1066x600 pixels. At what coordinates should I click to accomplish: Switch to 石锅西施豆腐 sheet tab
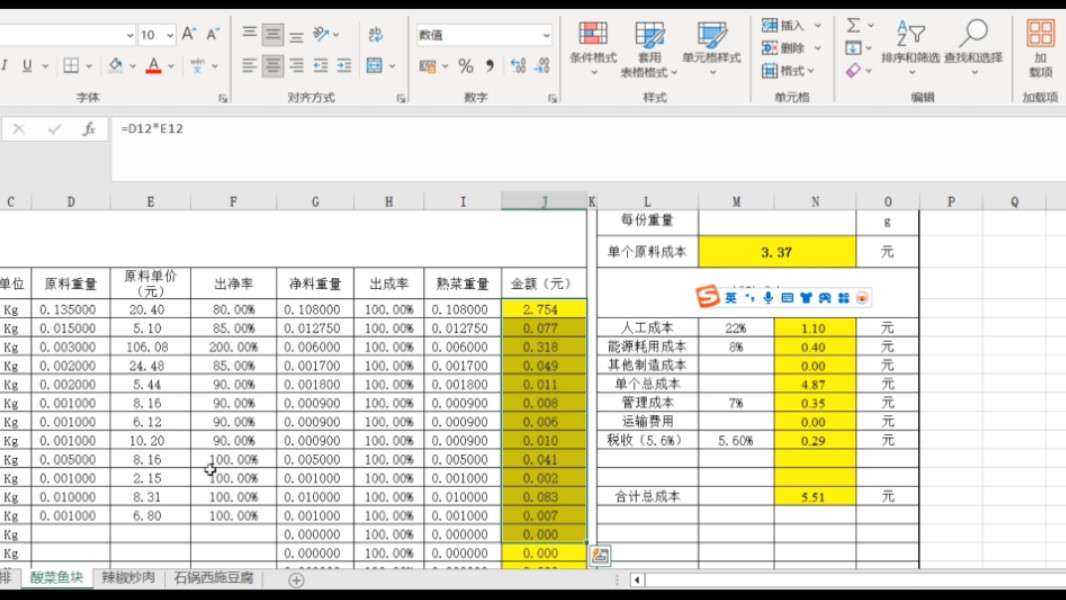(213, 578)
